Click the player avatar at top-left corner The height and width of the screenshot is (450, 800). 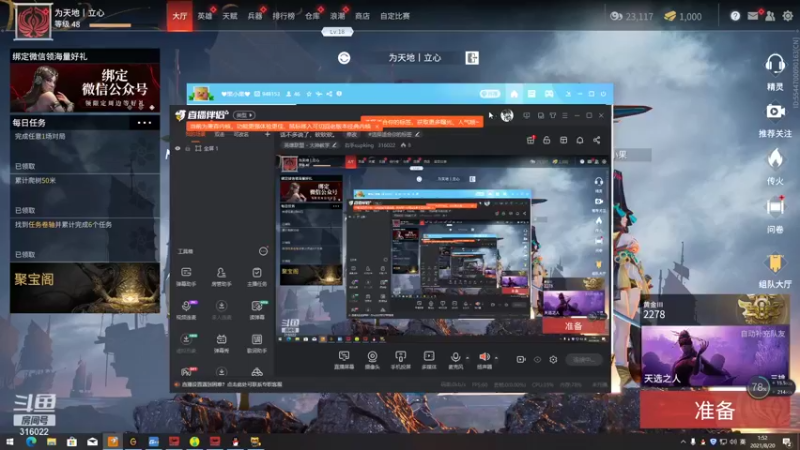tap(33, 21)
